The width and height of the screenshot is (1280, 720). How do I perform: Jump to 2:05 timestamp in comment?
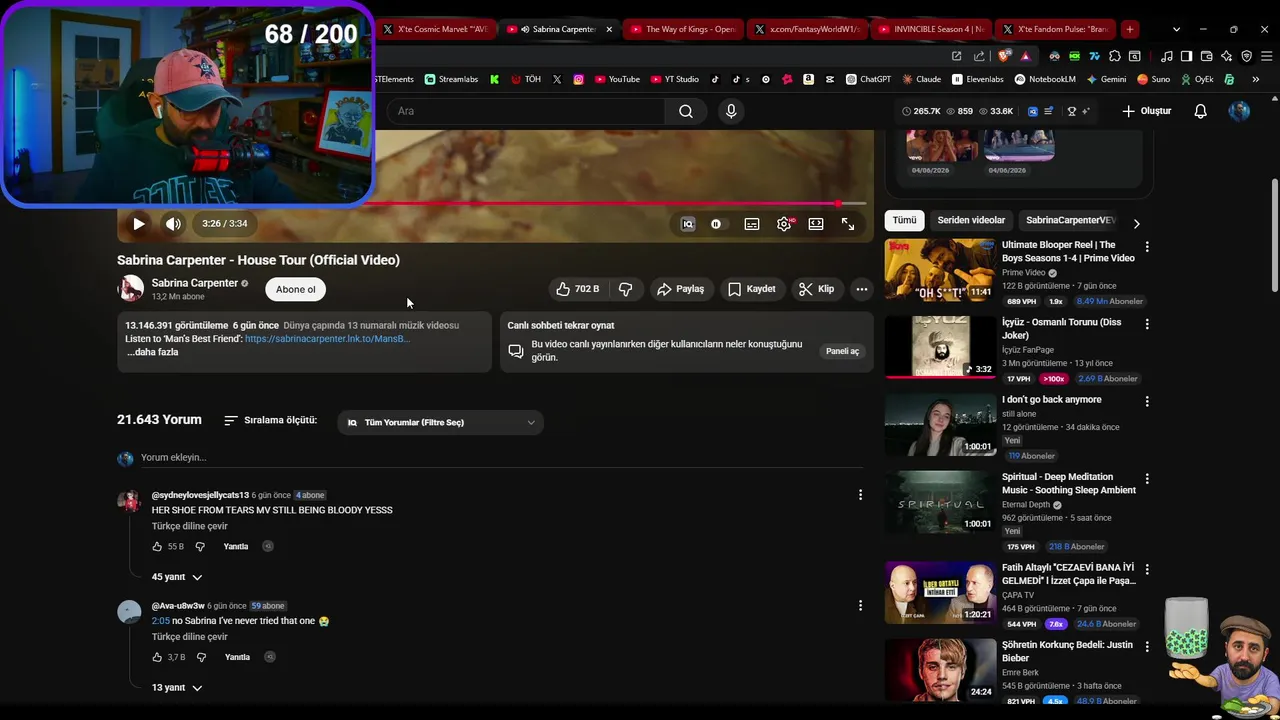pos(161,621)
